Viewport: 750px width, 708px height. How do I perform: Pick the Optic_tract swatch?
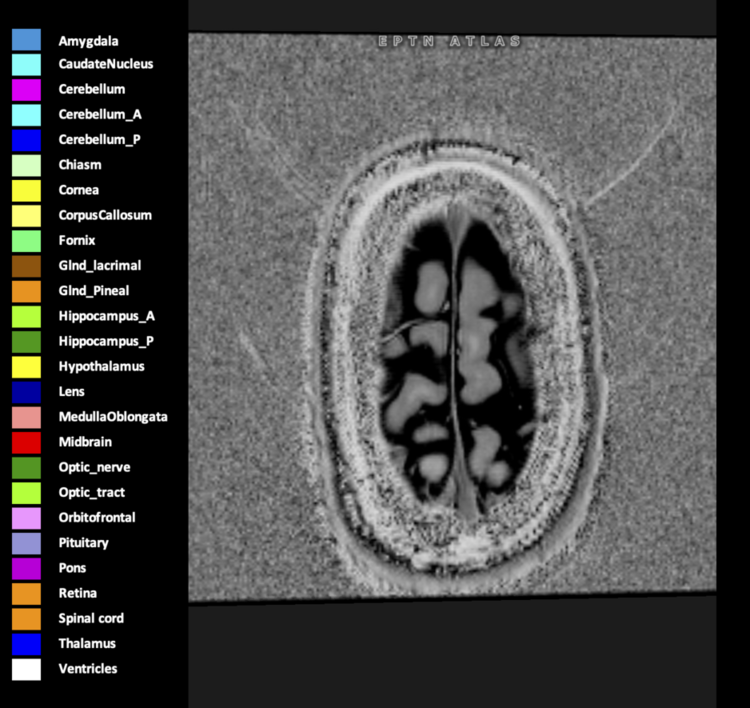click(26, 493)
